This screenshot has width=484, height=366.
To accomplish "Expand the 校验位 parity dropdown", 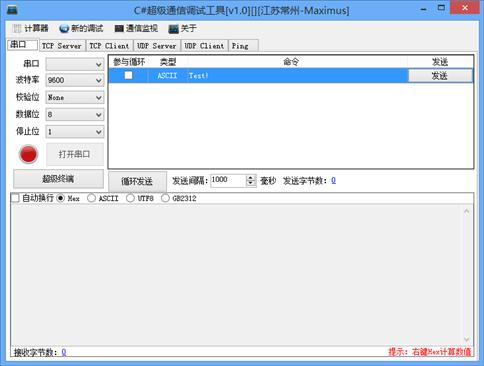I will (99, 98).
